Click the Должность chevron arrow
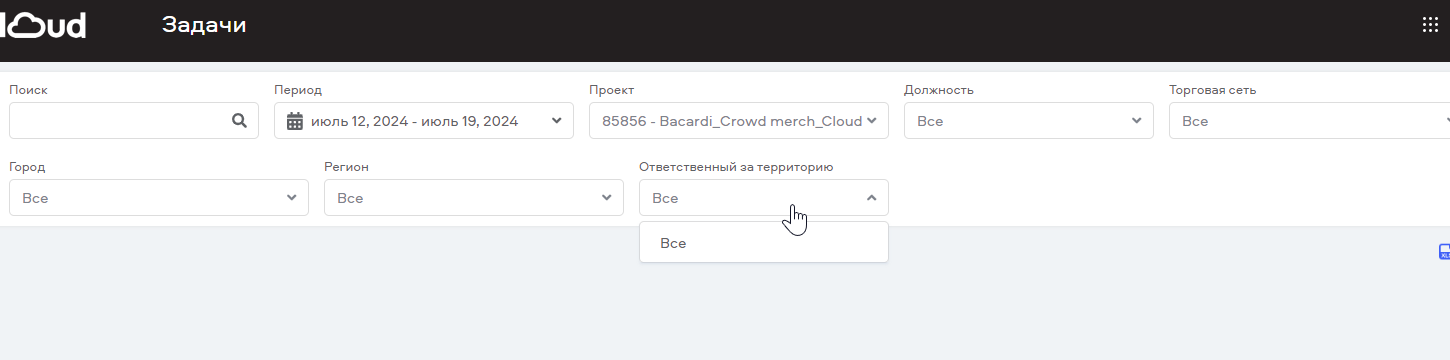1450x360 pixels. (1137, 121)
